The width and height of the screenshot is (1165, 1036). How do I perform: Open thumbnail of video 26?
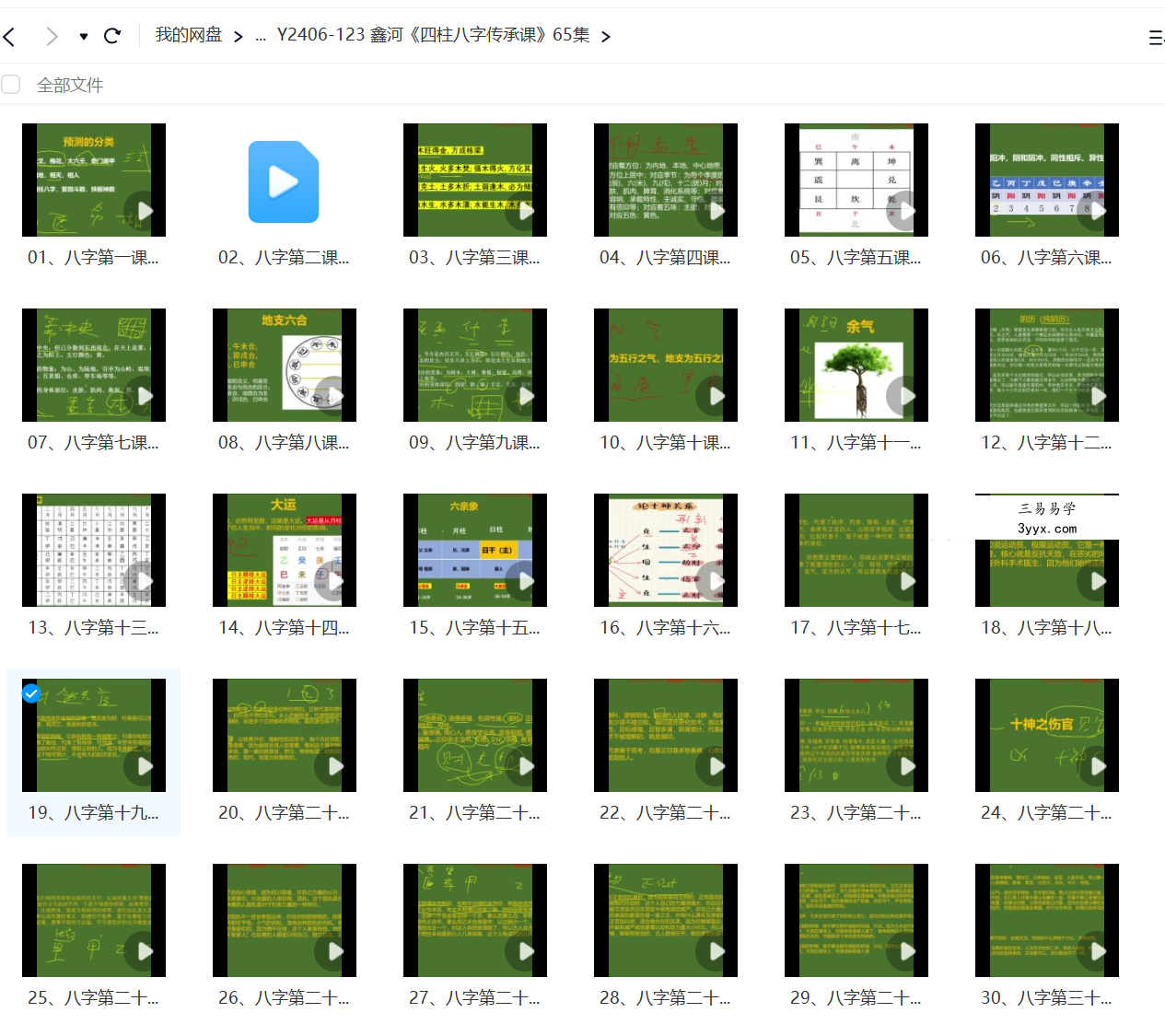click(285, 920)
